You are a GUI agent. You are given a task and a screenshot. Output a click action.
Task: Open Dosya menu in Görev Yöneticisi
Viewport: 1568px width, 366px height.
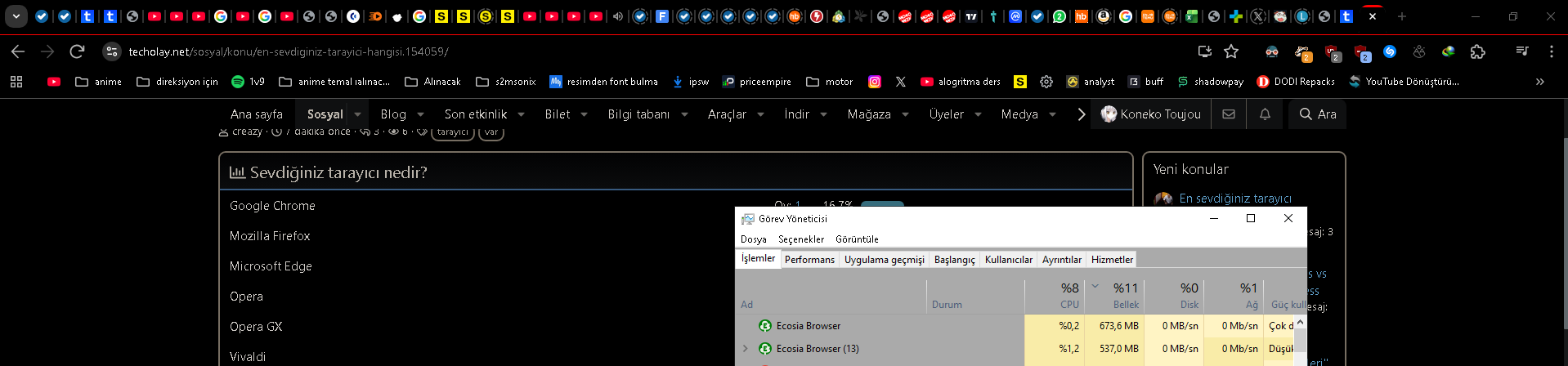[754, 239]
